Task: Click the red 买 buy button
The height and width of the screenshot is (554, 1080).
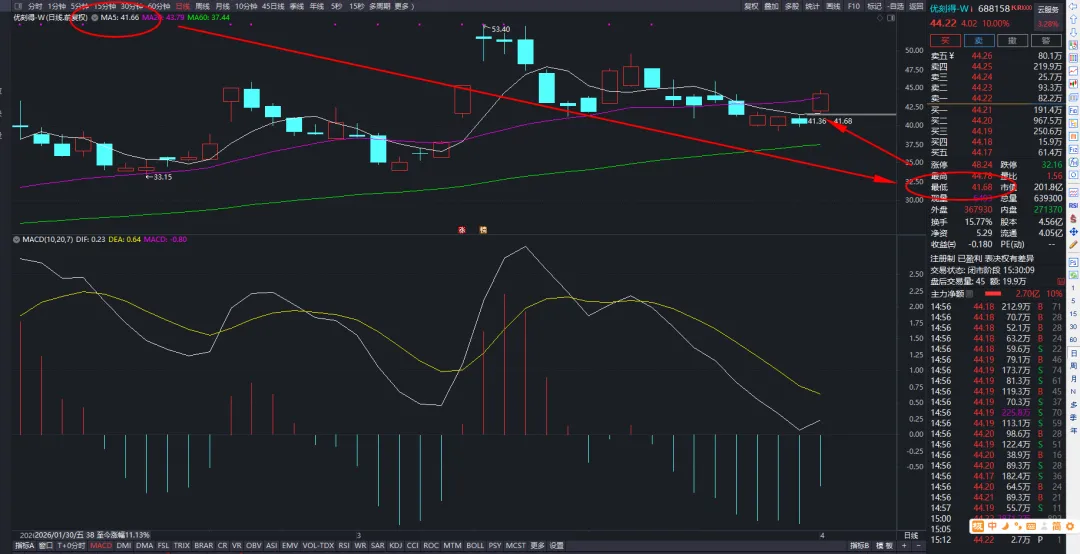Action: [x=944, y=41]
